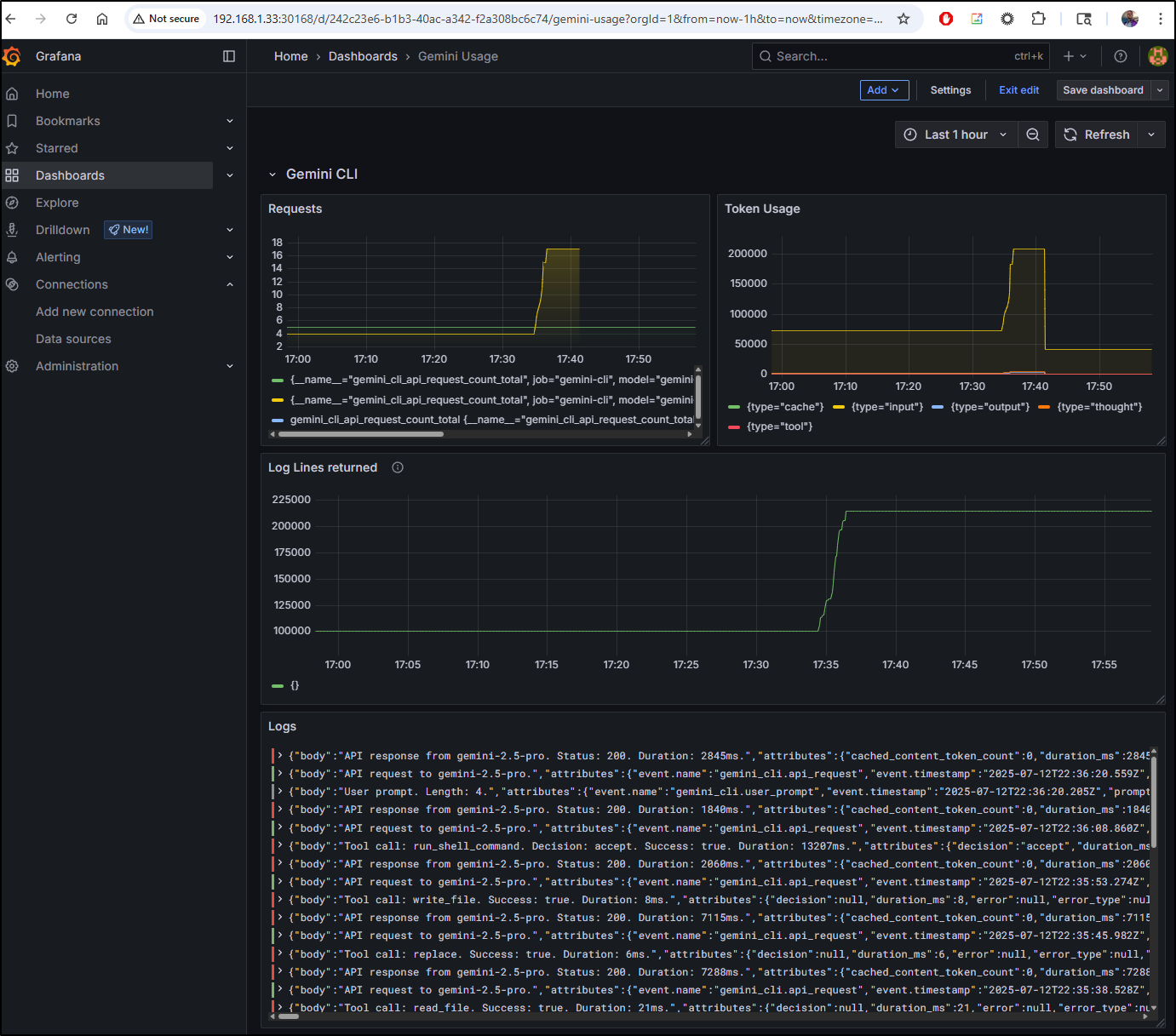Toggle the type="input" legend series
The image size is (1176, 1036).
(x=878, y=407)
